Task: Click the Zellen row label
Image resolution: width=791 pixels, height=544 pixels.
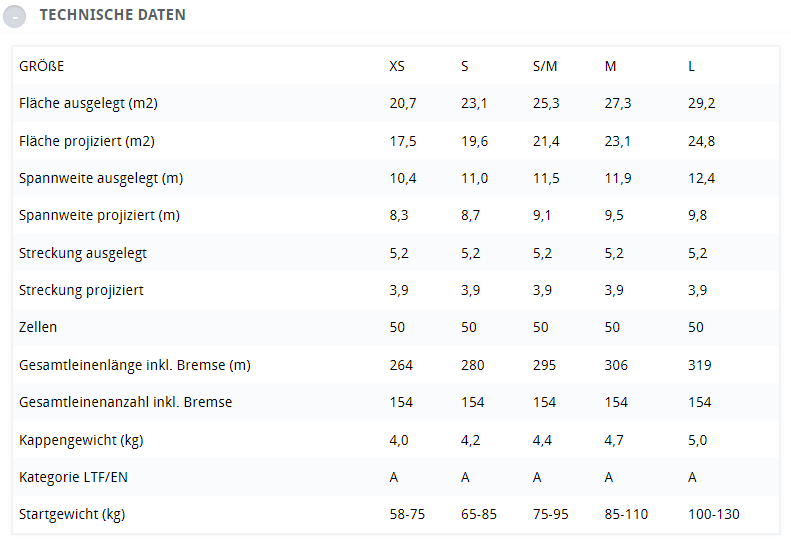Action: point(38,327)
